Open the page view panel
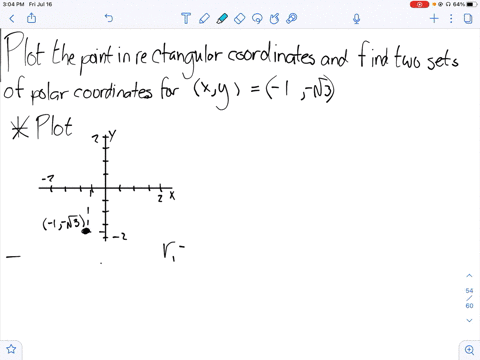Viewport: 480px width, 360px height. [x=468, y=18]
